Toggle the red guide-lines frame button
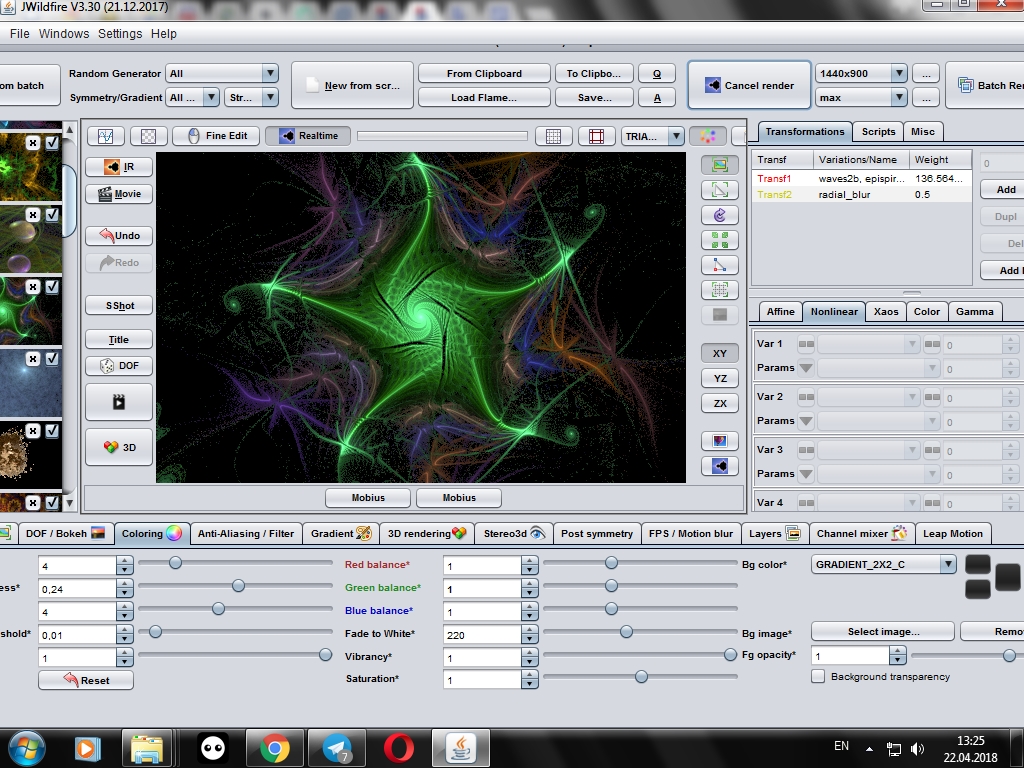 (596, 136)
